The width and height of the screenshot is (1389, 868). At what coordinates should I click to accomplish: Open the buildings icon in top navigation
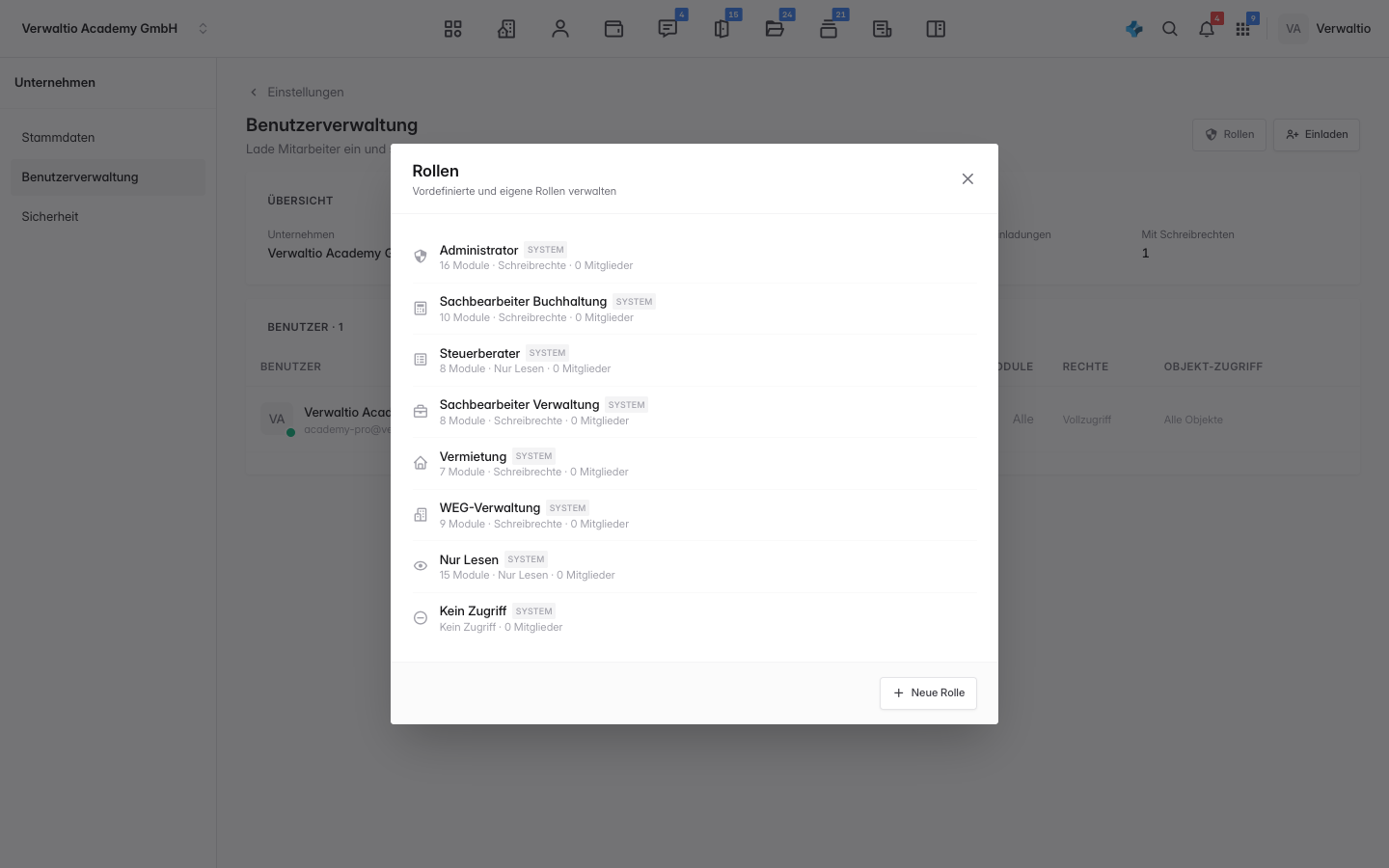click(x=506, y=29)
